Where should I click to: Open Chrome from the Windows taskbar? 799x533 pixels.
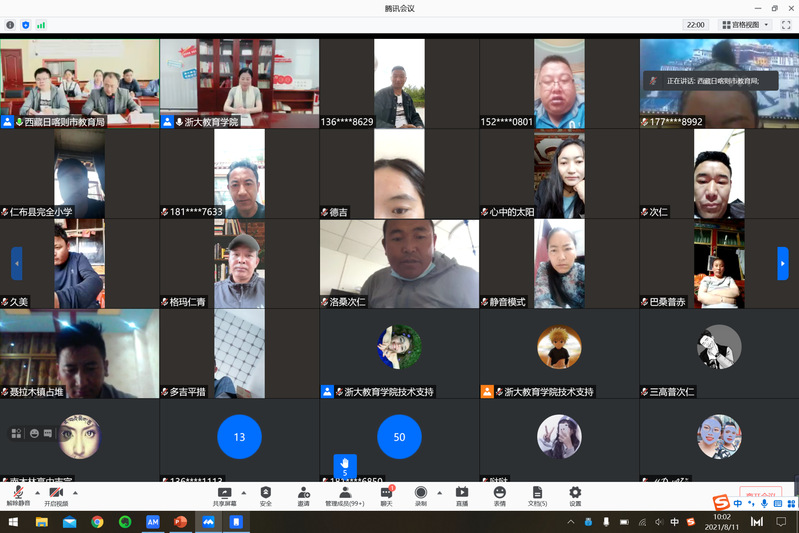tap(97, 522)
